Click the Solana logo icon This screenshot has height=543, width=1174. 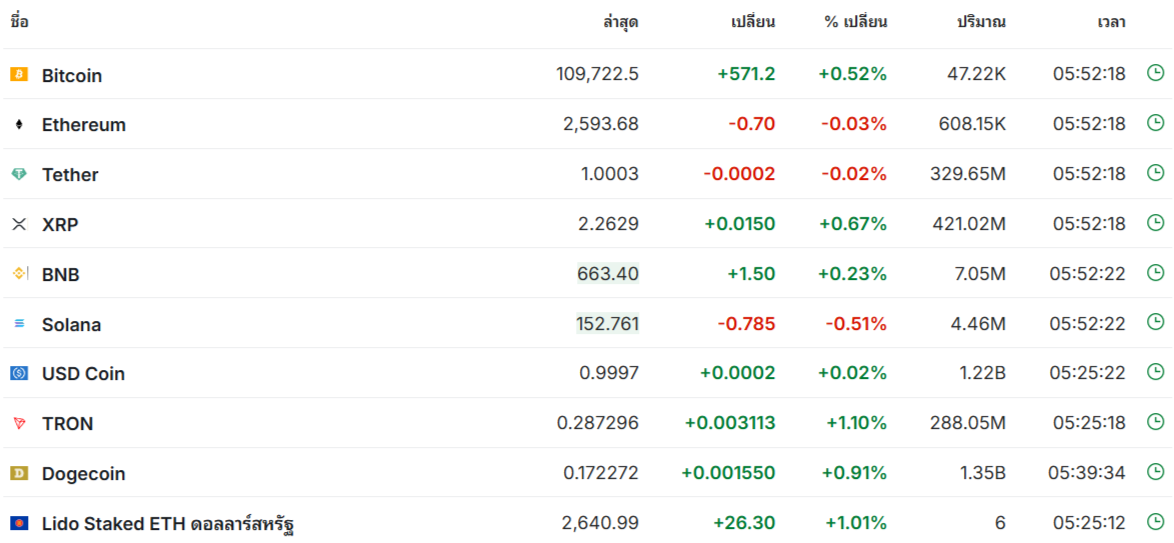point(19,324)
